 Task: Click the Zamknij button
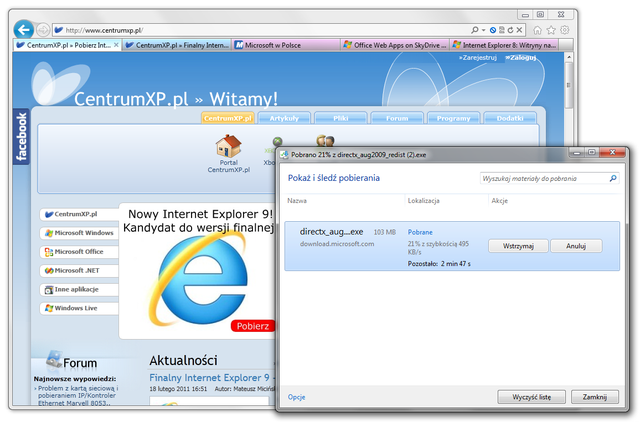(x=595, y=397)
